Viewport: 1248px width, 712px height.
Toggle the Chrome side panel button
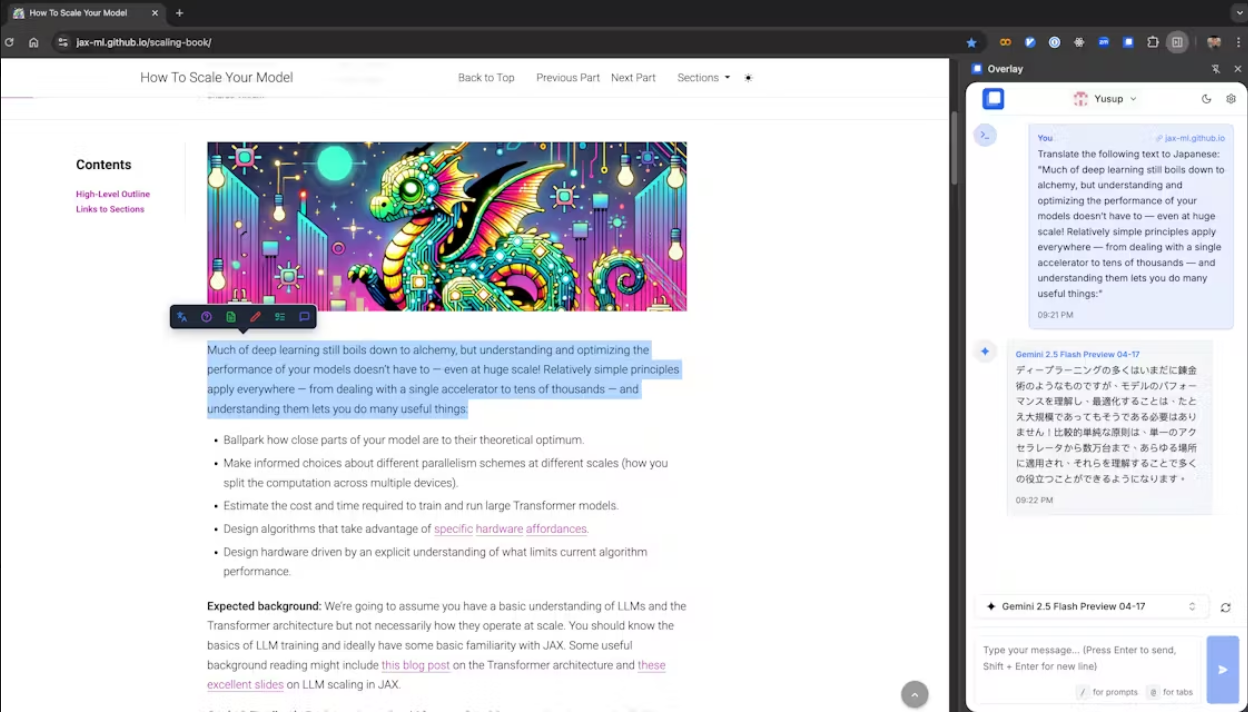click(1178, 43)
